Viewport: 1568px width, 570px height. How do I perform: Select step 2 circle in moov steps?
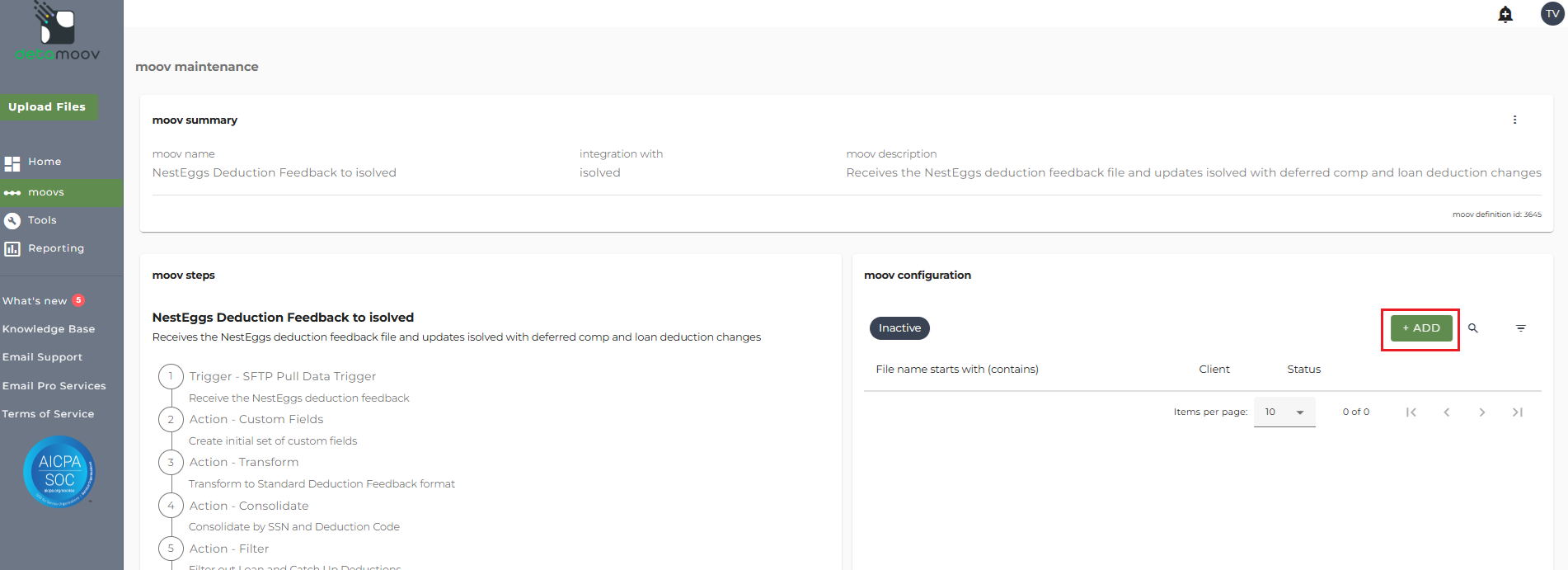[x=171, y=419]
